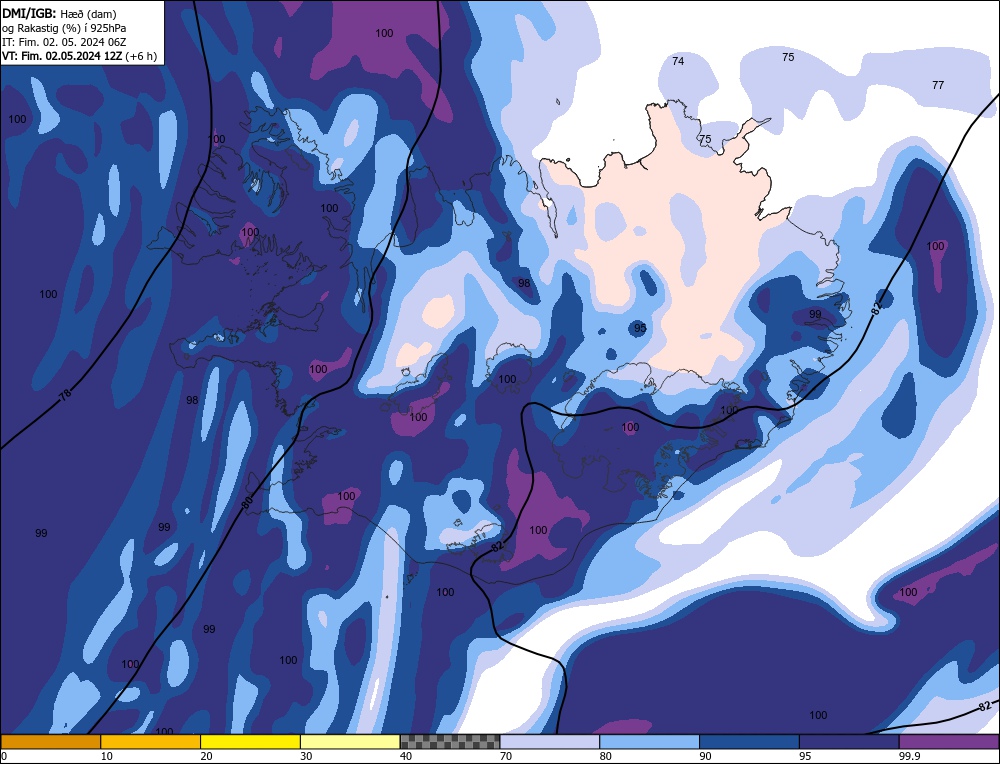Pick the pale yellow 30–40 legend swatch

pos(350,742)
